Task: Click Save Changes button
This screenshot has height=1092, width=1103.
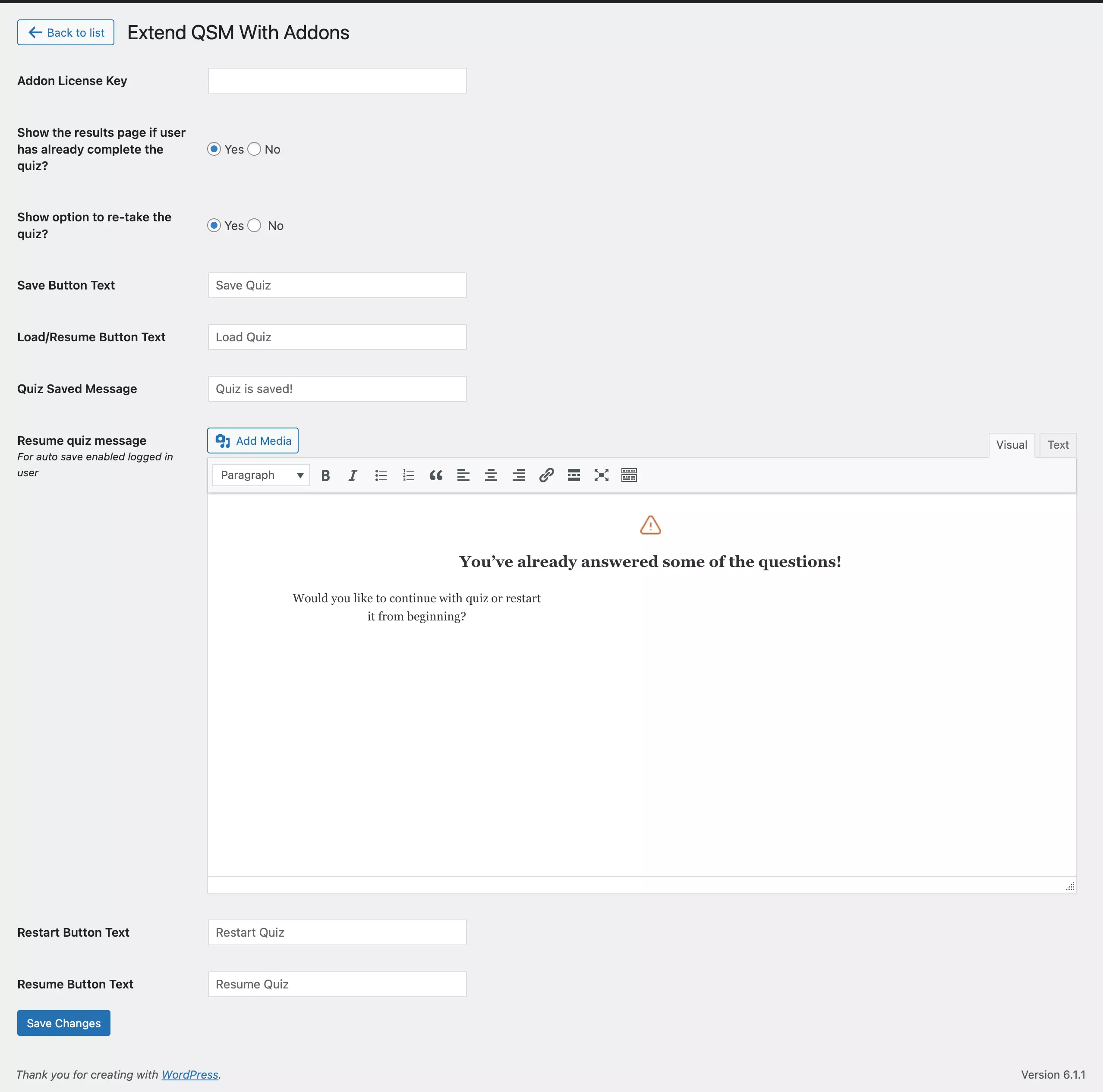Action: 64,1023
